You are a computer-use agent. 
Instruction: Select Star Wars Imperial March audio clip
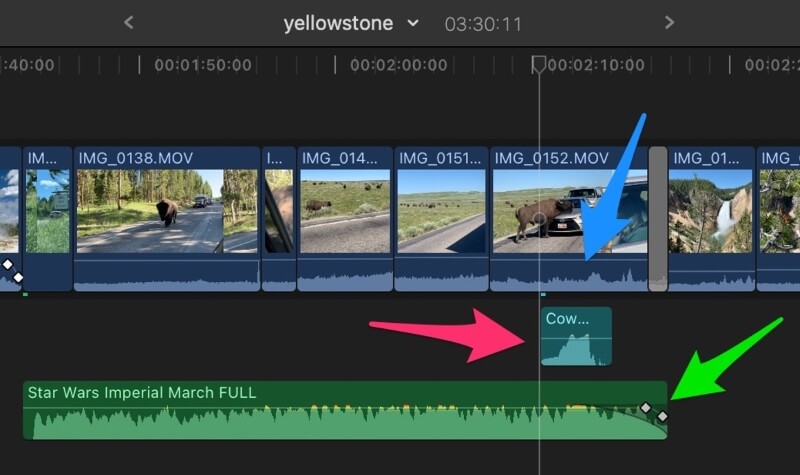345,410
